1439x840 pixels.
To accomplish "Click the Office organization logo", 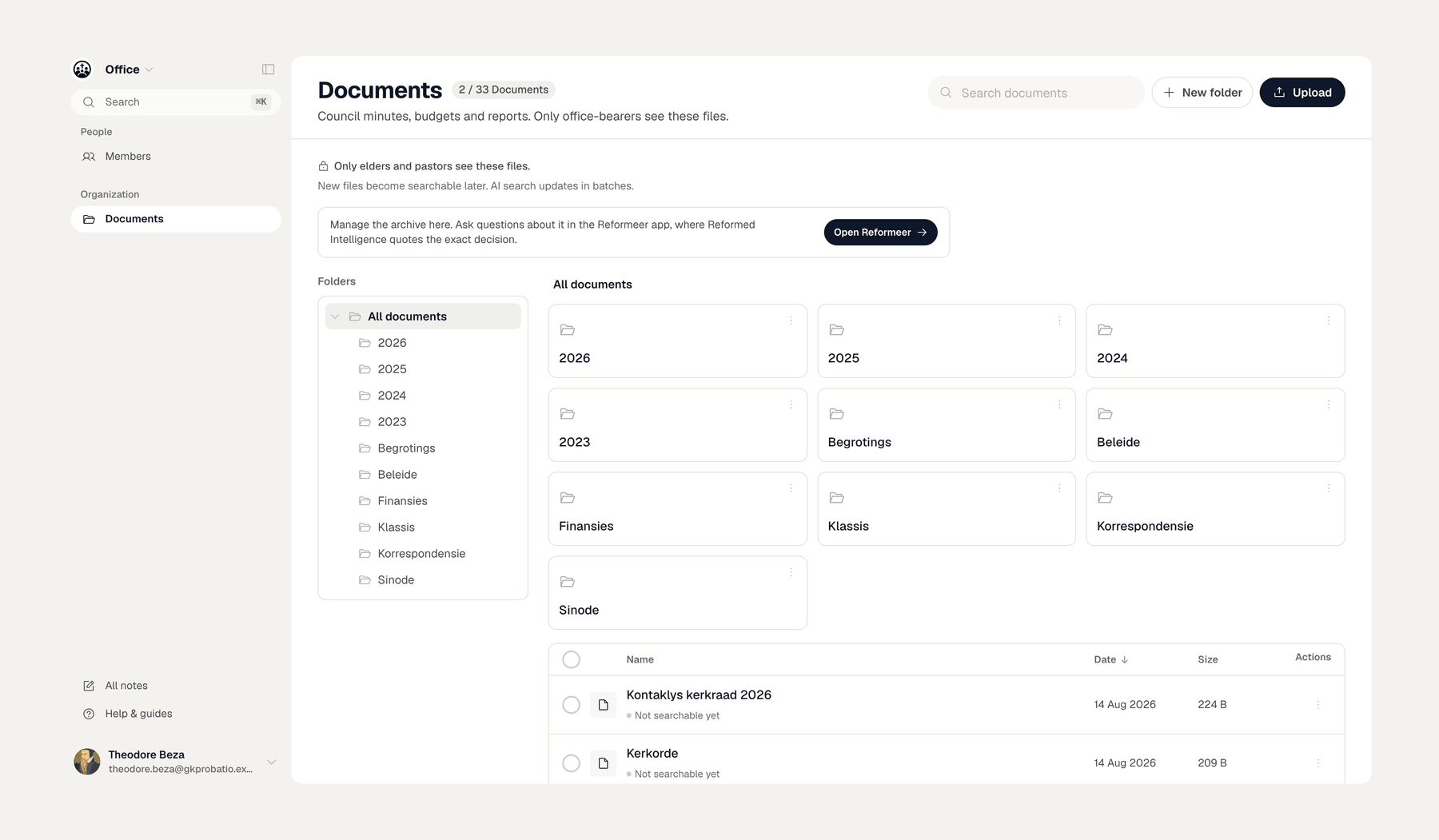I will coord(82,70).
